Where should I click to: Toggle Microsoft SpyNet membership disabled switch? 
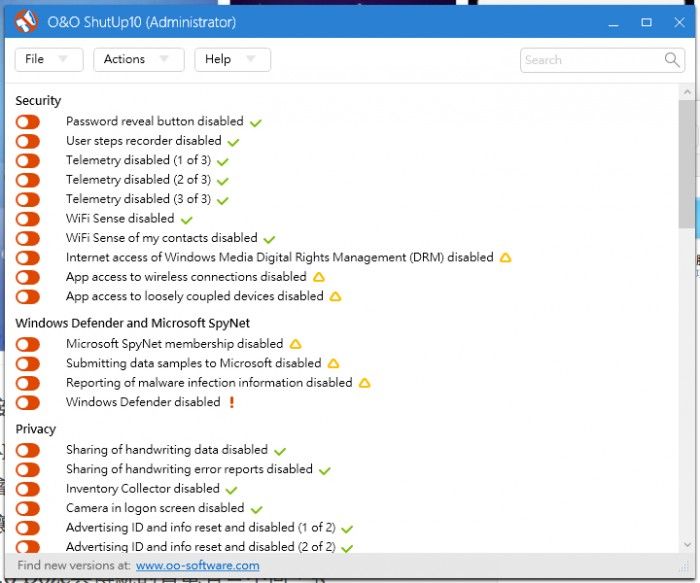point(28,344)
